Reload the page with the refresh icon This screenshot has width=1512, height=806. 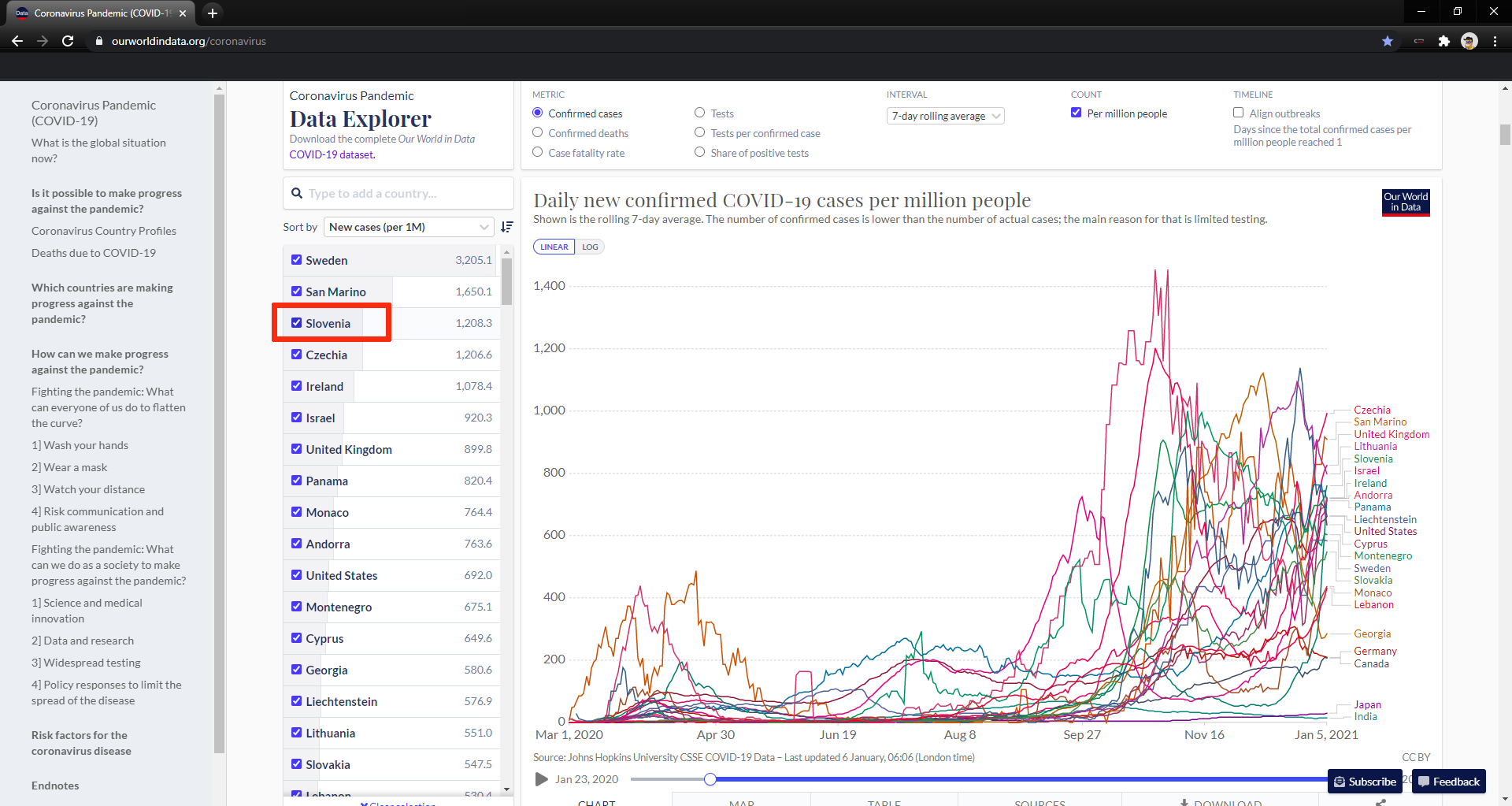coord(68,41)
